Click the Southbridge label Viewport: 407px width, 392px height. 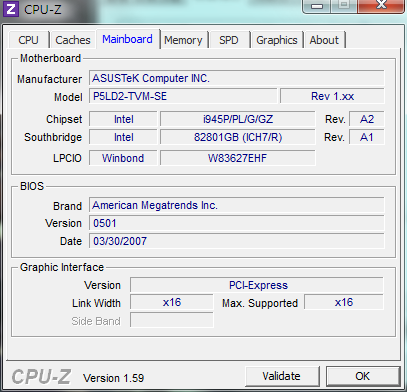[x=53, y=137]
